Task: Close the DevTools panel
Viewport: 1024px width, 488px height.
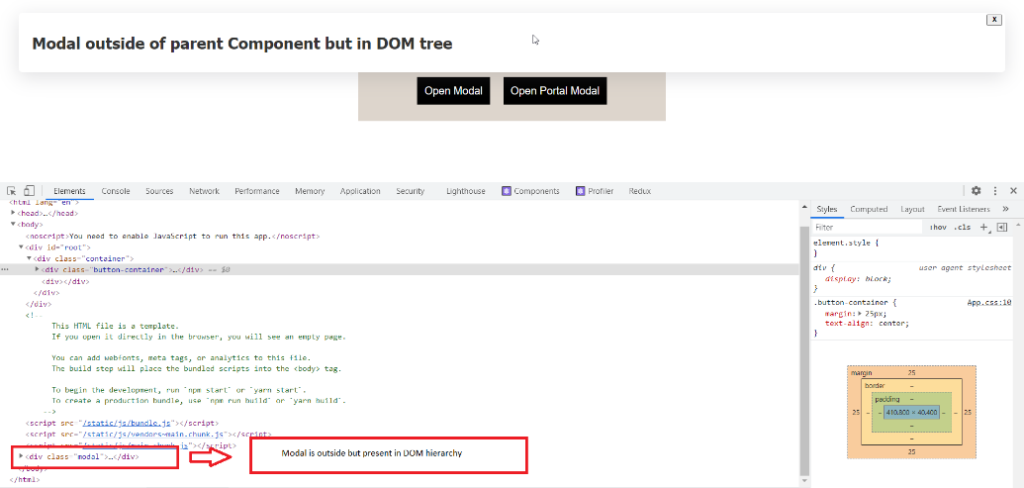Action: pos(1014,191)
